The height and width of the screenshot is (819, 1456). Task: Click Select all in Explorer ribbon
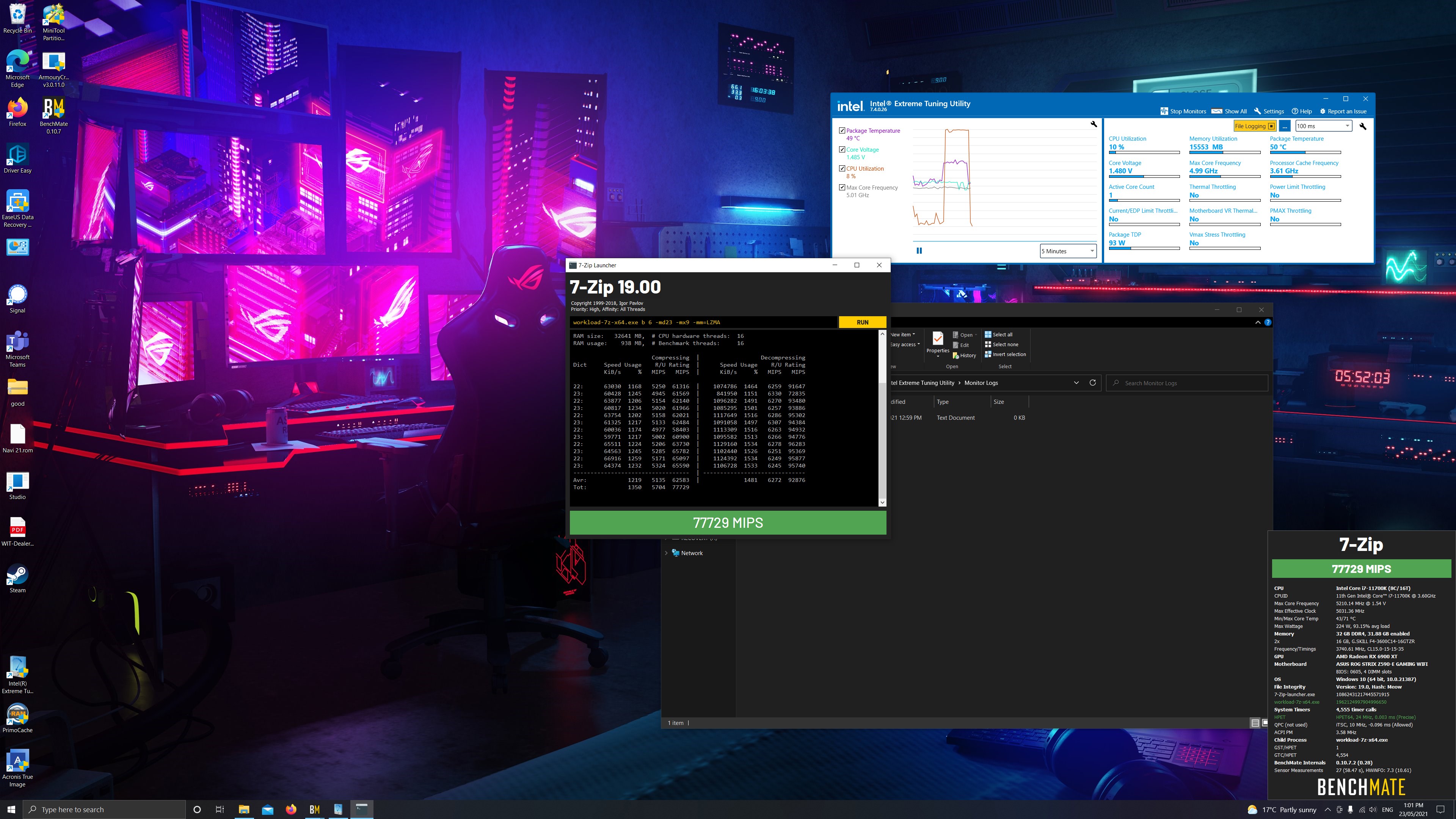(x=999, y=334)
